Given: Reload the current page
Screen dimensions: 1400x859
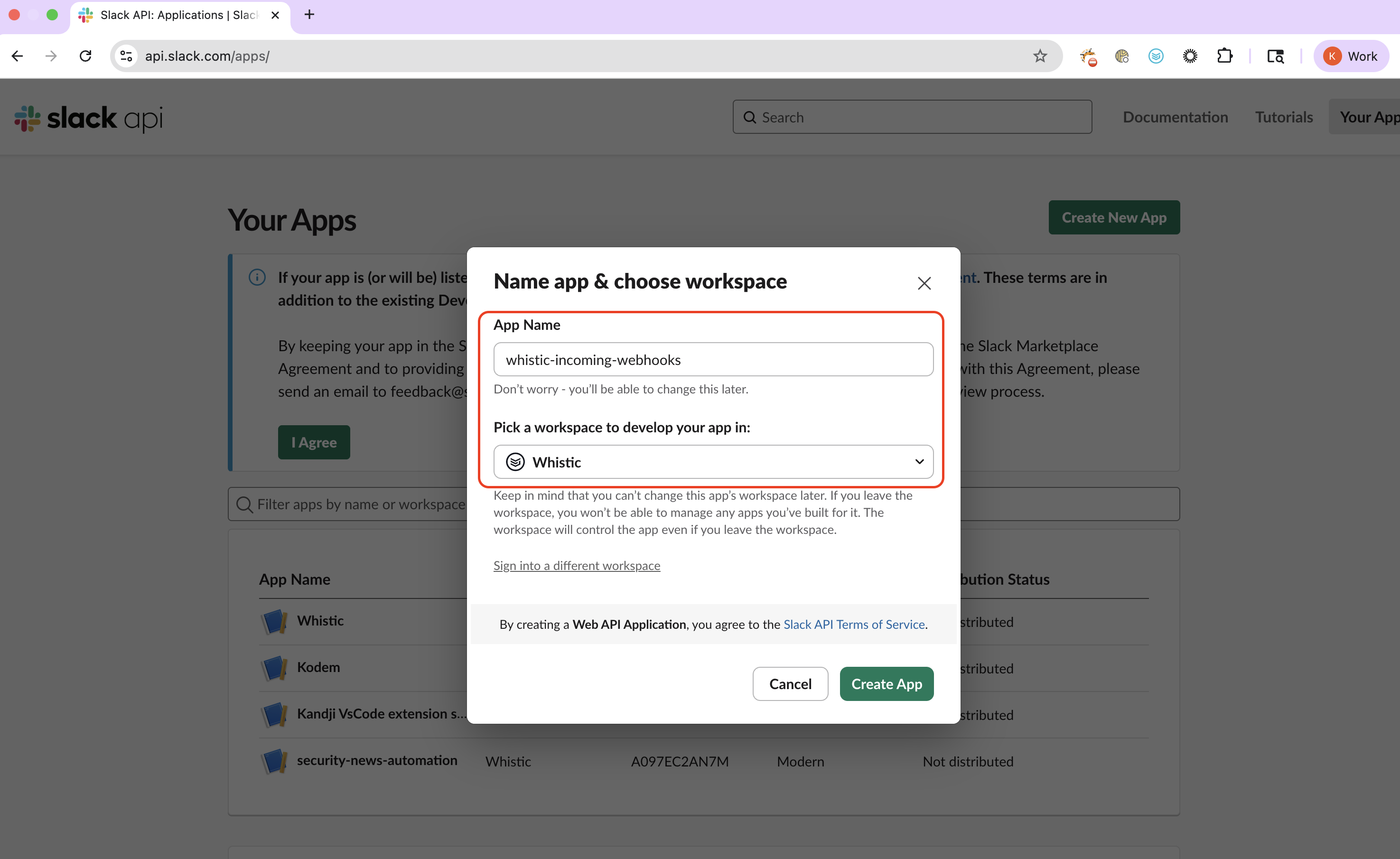Looking at the screenshot, I should click(x=86, y=56).
